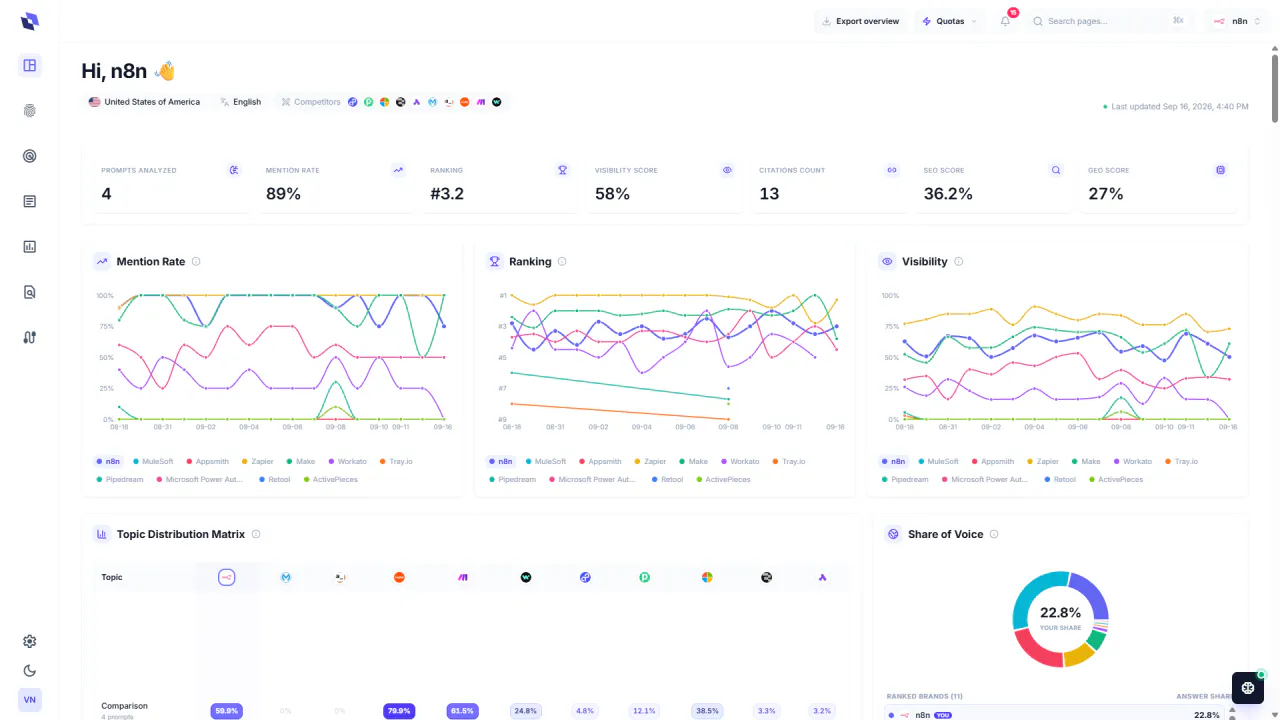1280x720 pixels.
Task: Open the target icon page in the sidebar
Action: point(30,156)
